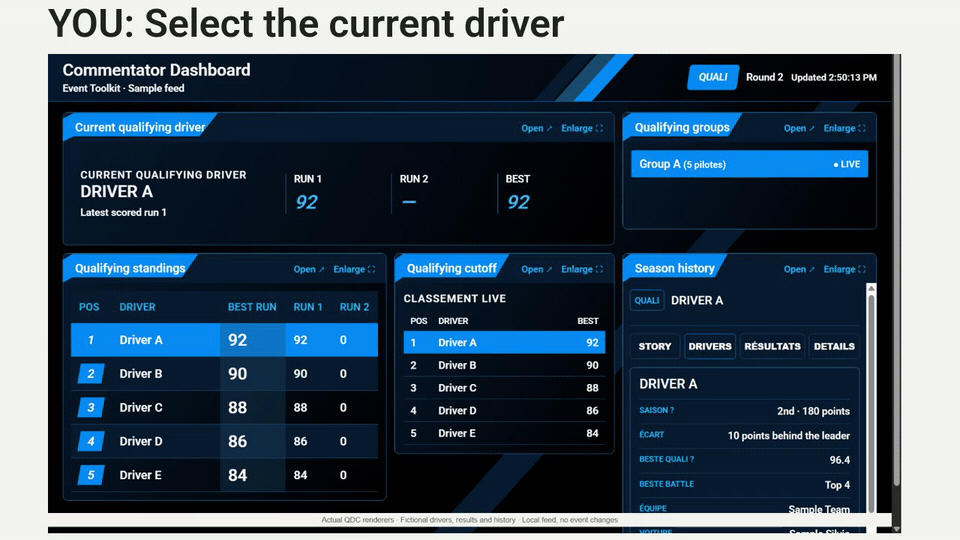Click the 96.4 best quali value
This screenshot has height=540, width=960.
click(x=839, y=460)
